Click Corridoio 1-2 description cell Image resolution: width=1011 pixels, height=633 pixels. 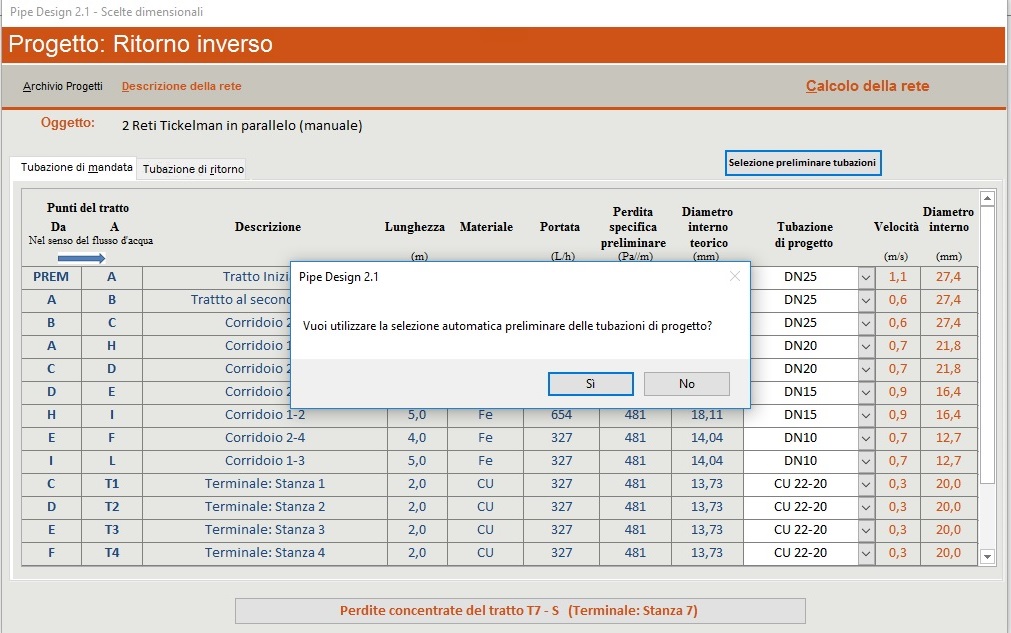[265, 415]
